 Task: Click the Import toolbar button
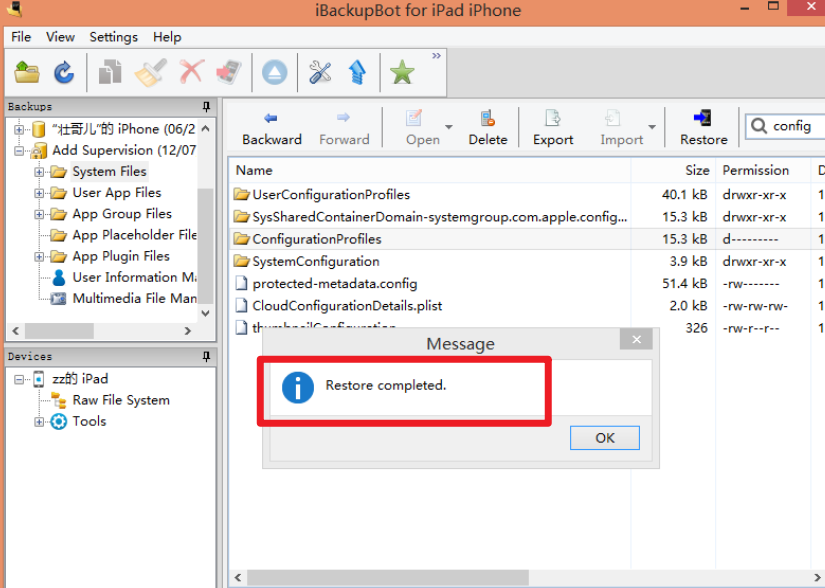coord(622,128)
